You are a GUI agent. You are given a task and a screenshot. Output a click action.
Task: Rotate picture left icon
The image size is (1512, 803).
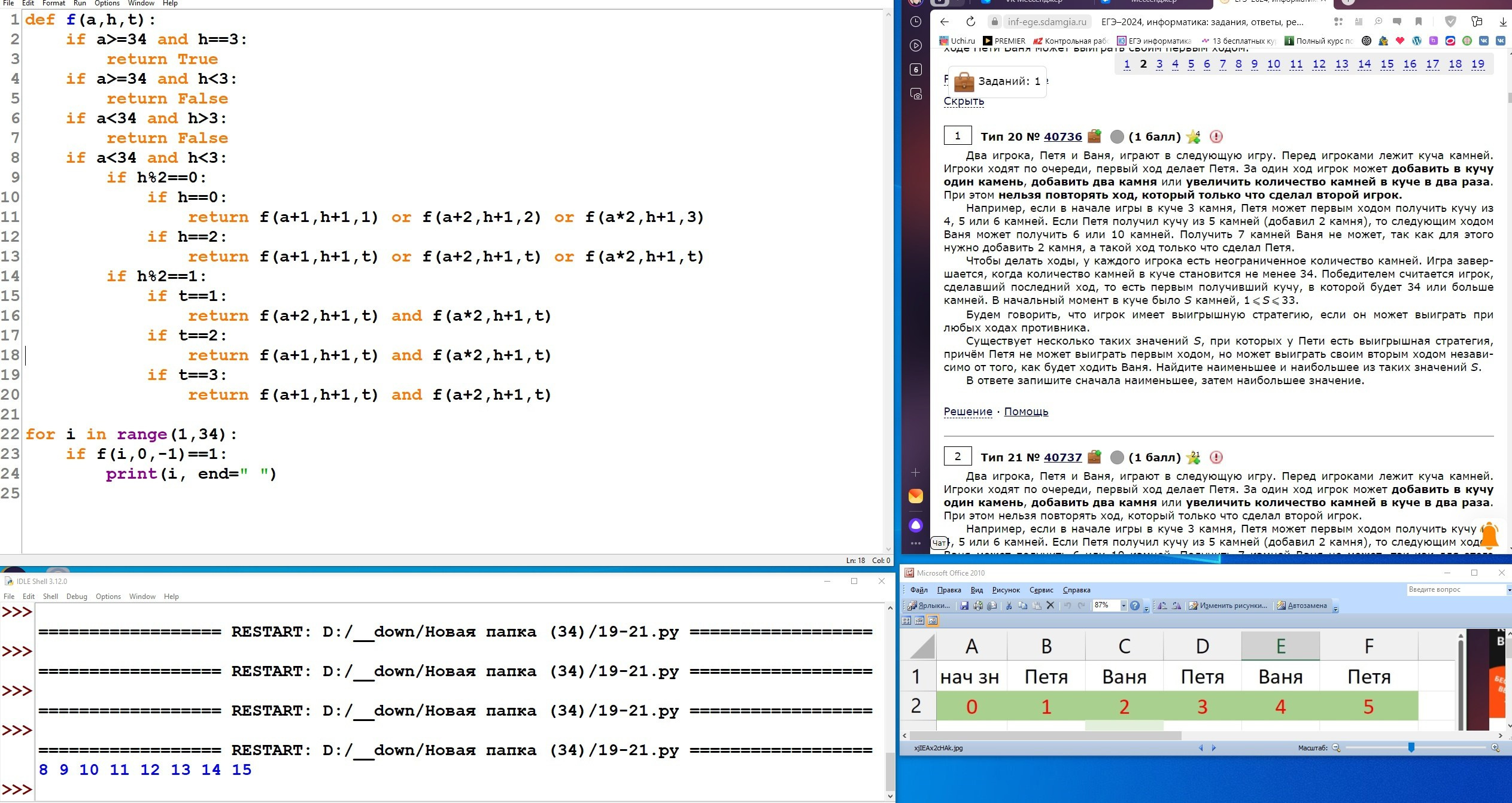[1162, 606]
